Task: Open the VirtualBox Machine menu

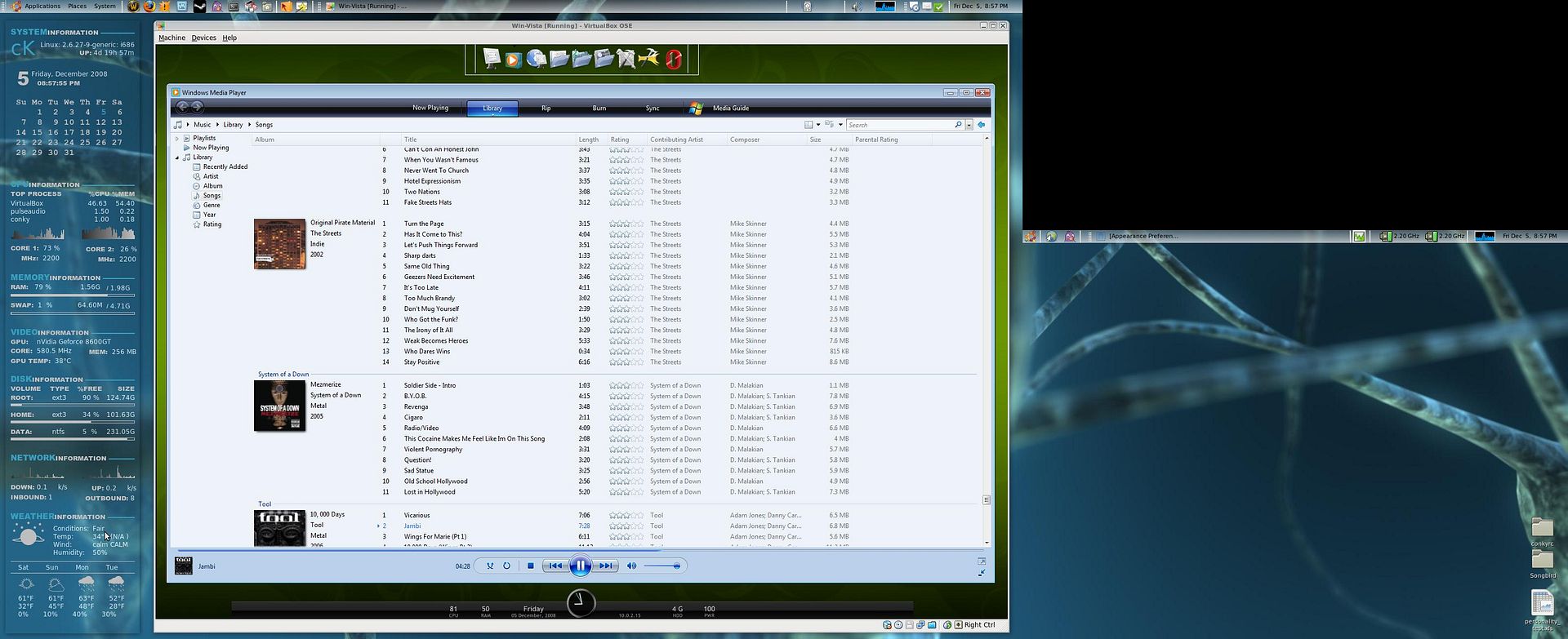Action: pyautogui.click(x=171, y=38)
